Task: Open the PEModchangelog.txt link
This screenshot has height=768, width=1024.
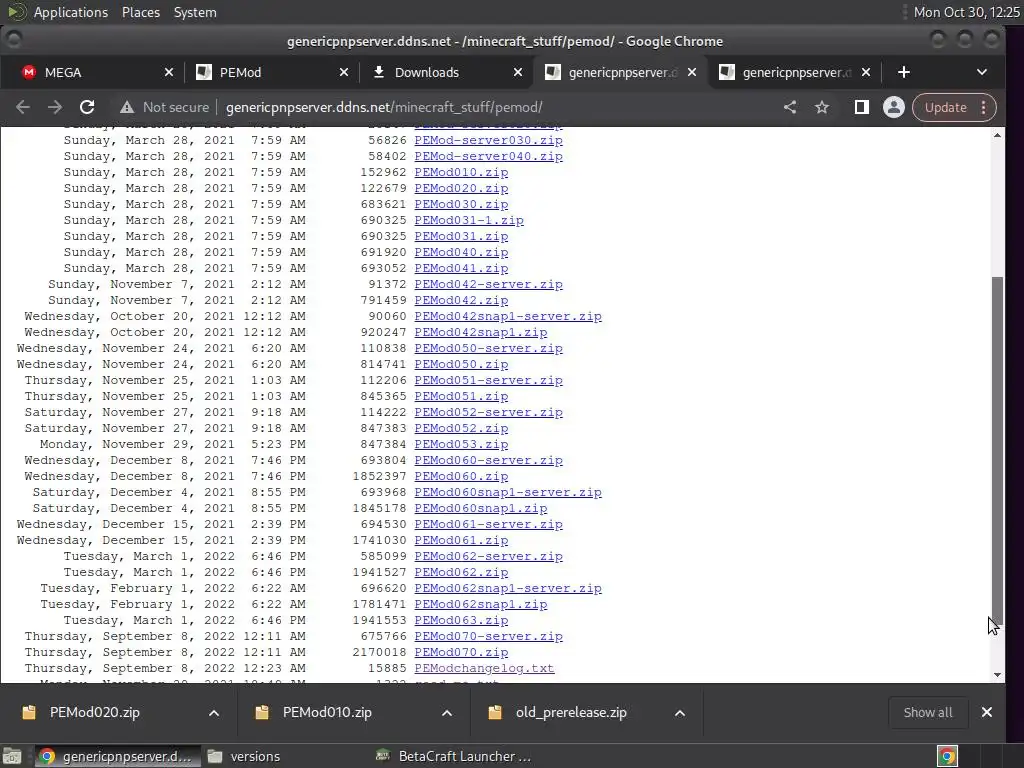Action: [484, 668]
